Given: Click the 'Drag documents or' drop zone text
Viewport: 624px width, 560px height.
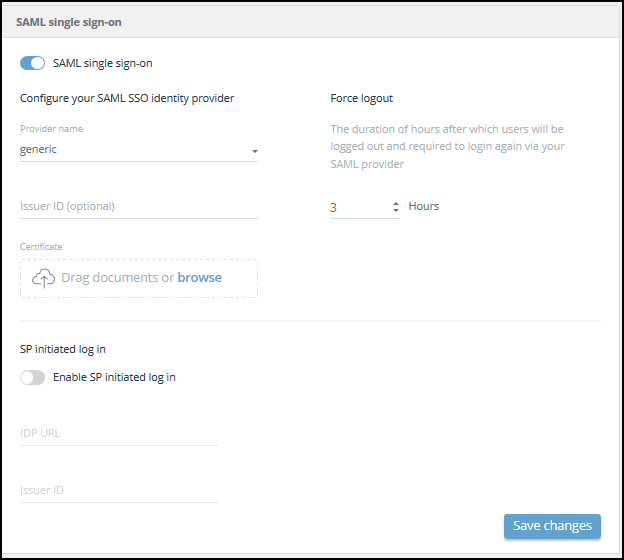Looking at the screenshot, I should pos(117,278).
